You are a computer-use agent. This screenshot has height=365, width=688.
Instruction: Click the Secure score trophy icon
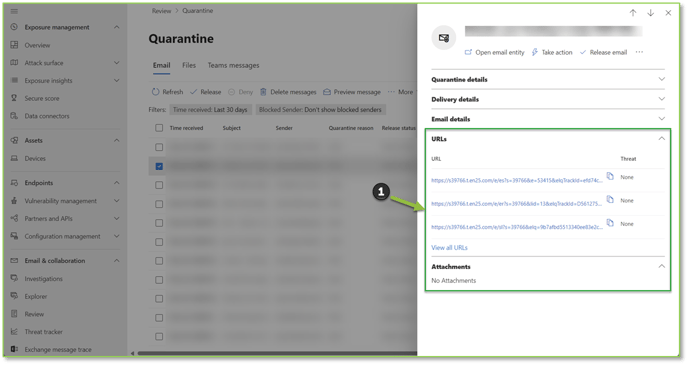tap(14, 98)
